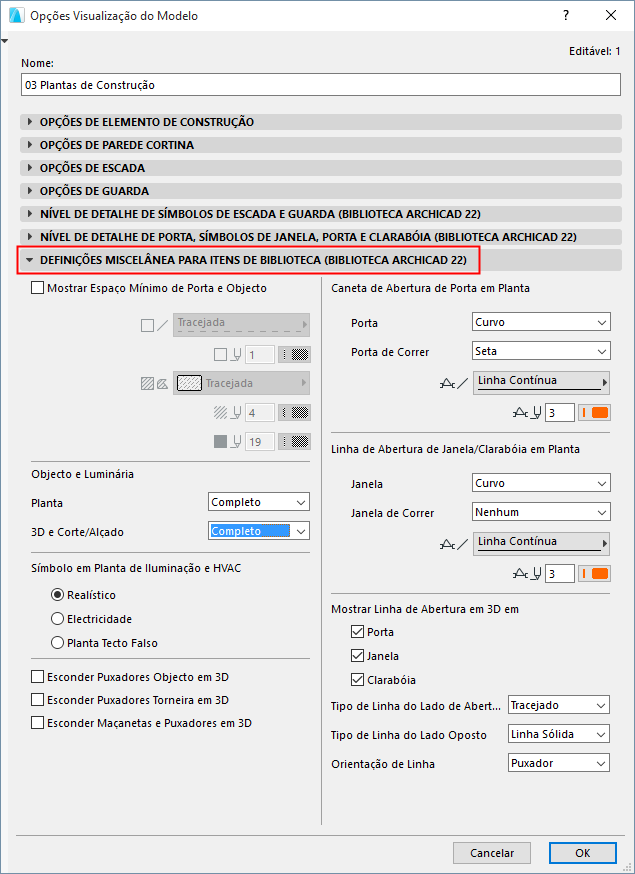Select the Electricidade radio option
This screenshot has height=874, width=635.
coord(57,619)
